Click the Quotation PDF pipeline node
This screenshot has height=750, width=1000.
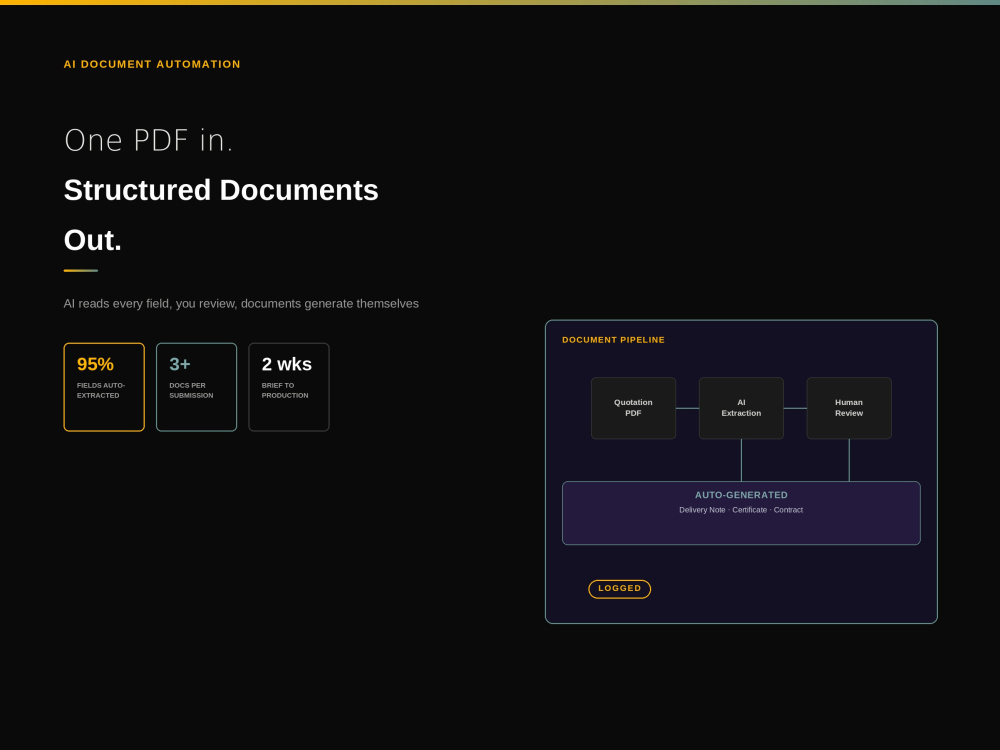(633, 408)
